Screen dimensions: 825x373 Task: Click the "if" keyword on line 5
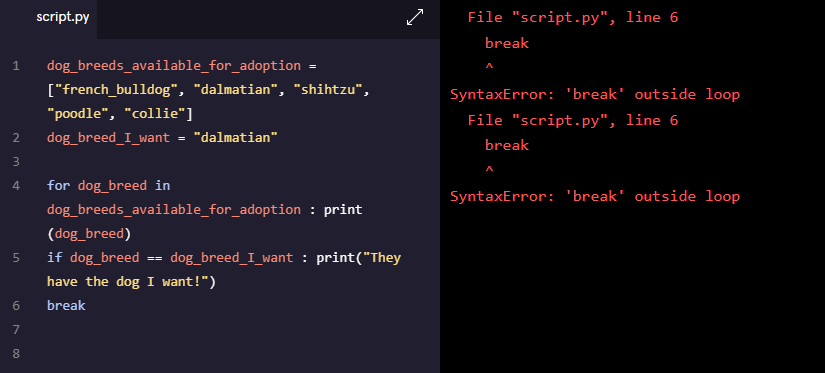[55, 258]
